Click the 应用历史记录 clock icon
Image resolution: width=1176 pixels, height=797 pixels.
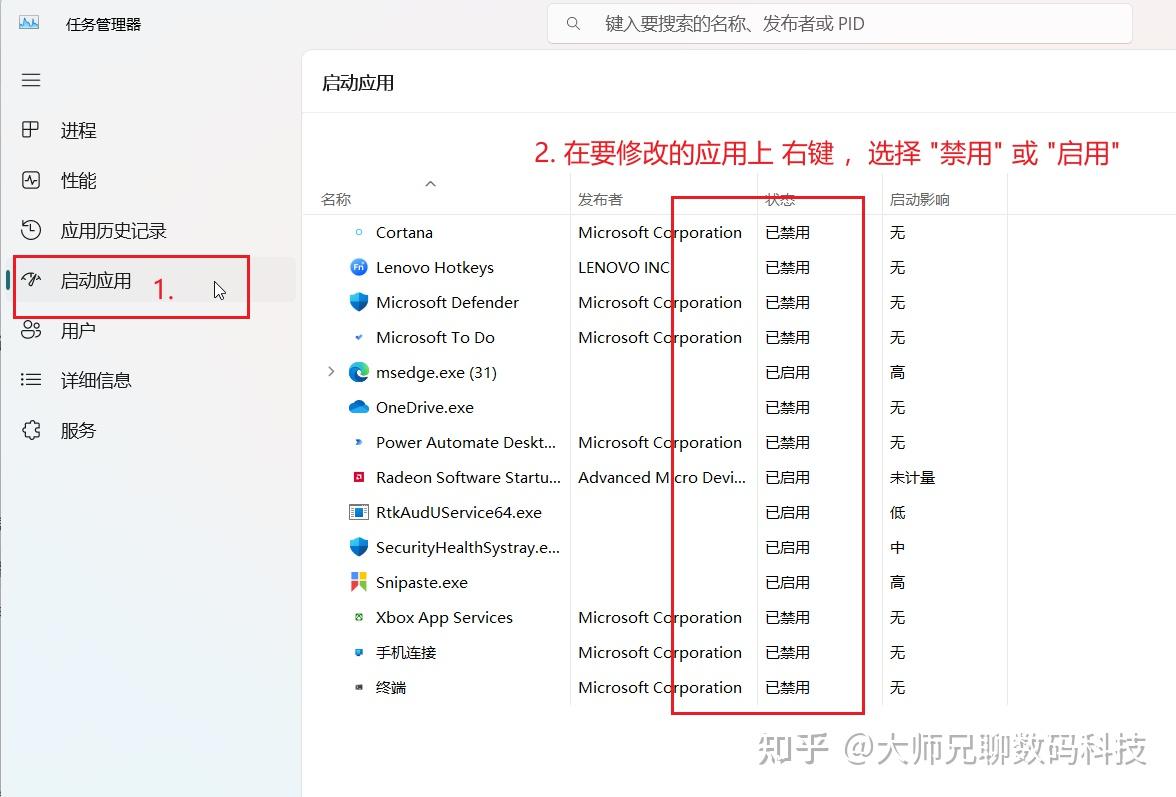[x=31, y=230]
